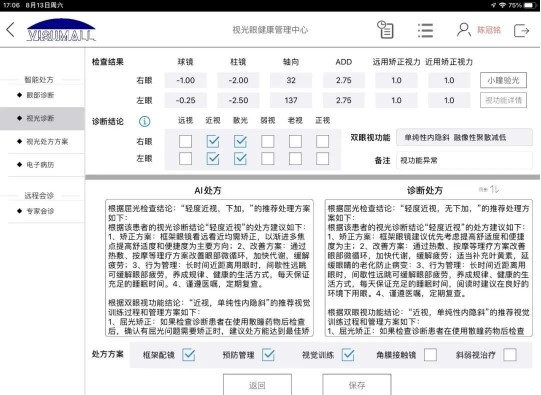Click the 保存 button
This screenshot has height=395, width=541.
[357, 385]
